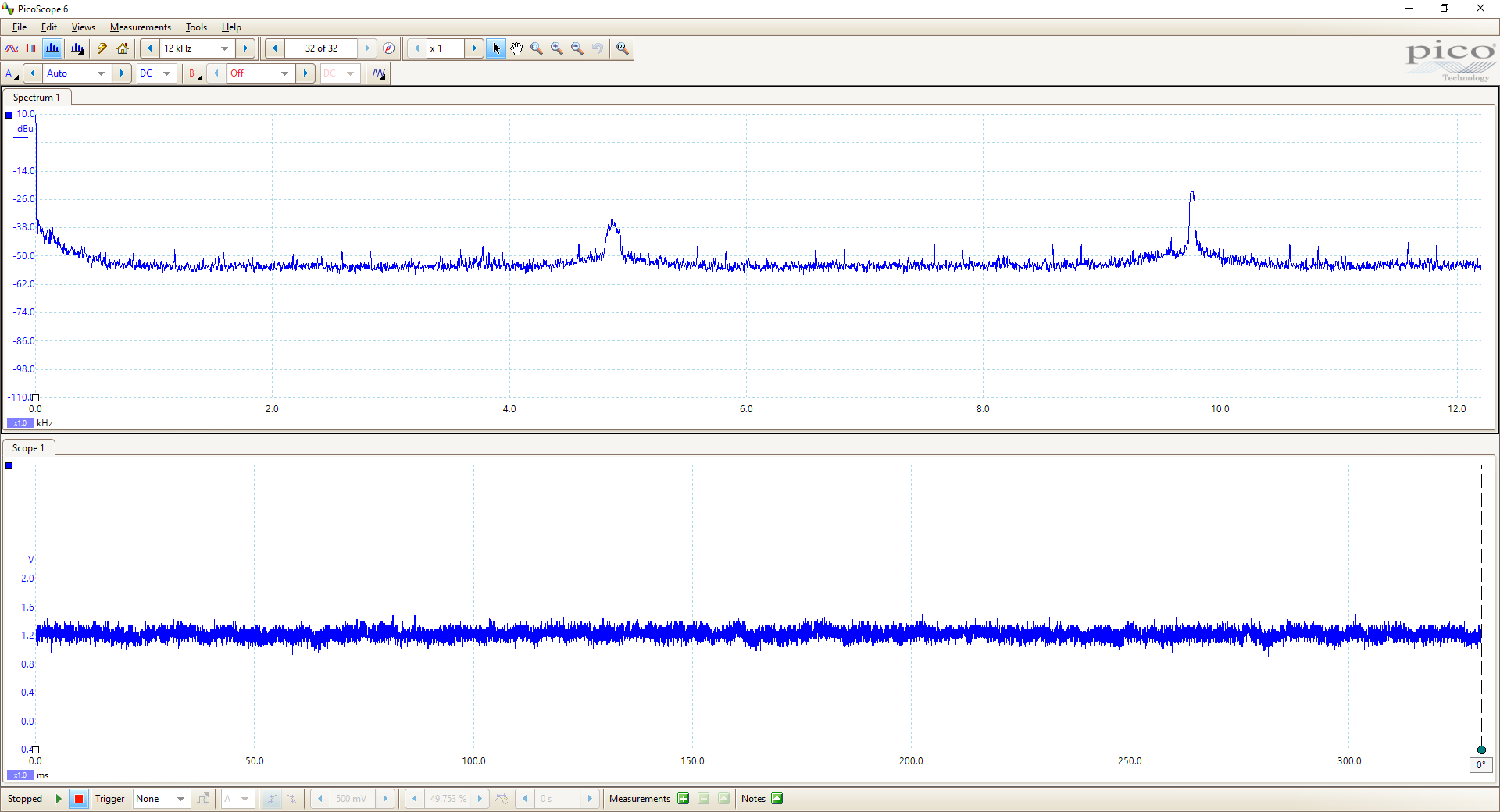Open Spectrum Options icon
The height and width of the screenshot is (812, 1500).
tap(77, 48)
